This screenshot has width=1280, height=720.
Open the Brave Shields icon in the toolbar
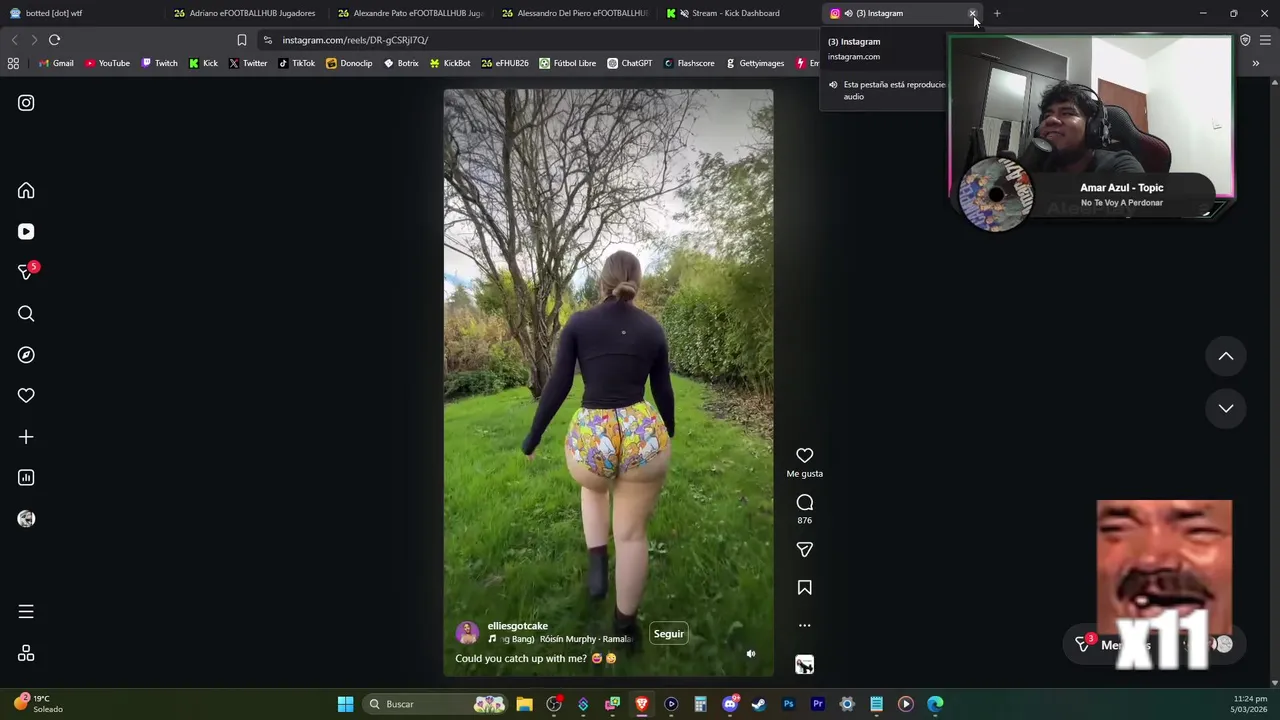tap(1245, 40)
